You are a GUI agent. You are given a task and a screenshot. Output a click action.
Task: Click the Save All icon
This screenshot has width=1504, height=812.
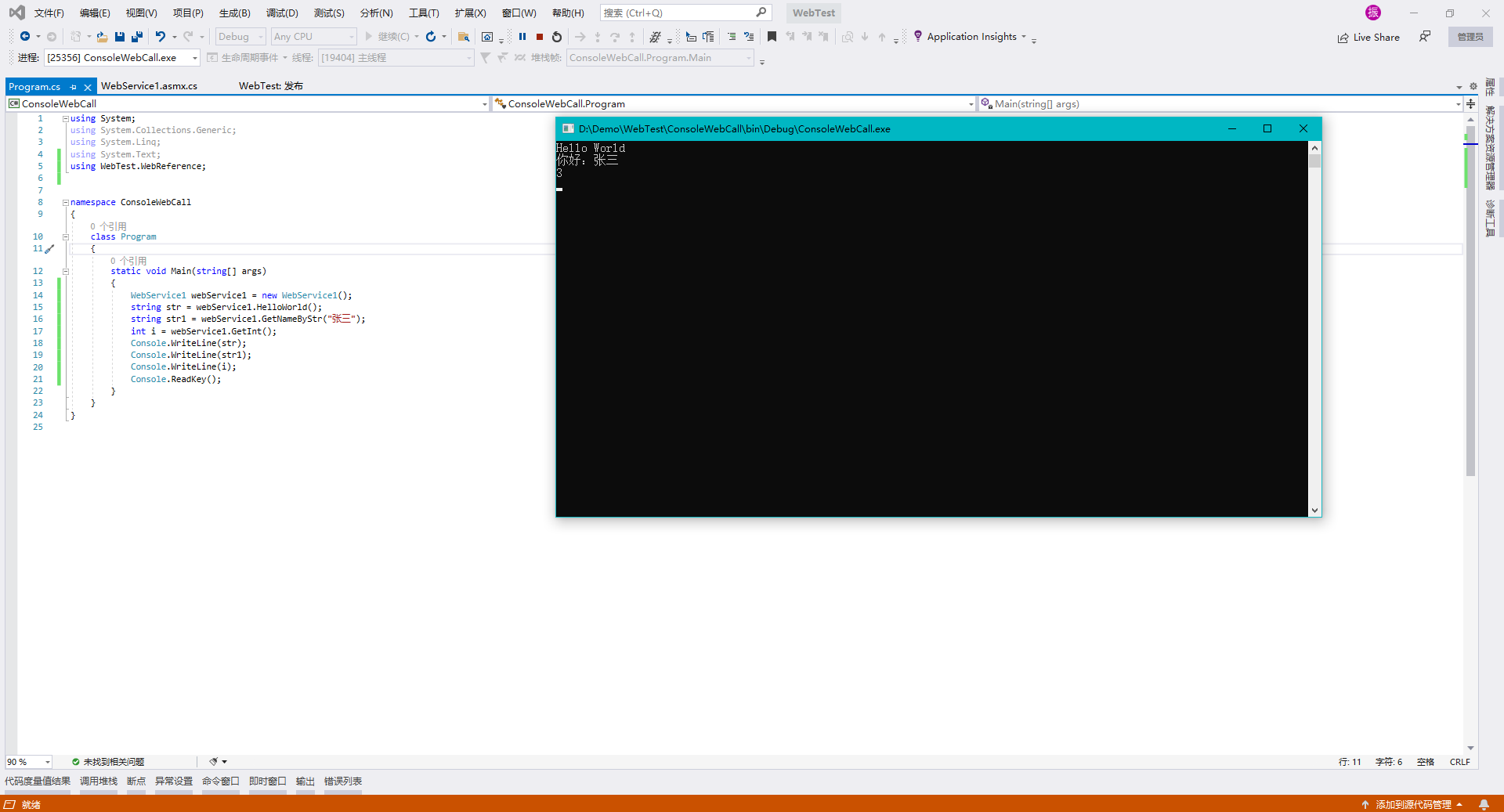tap(137, 37)
